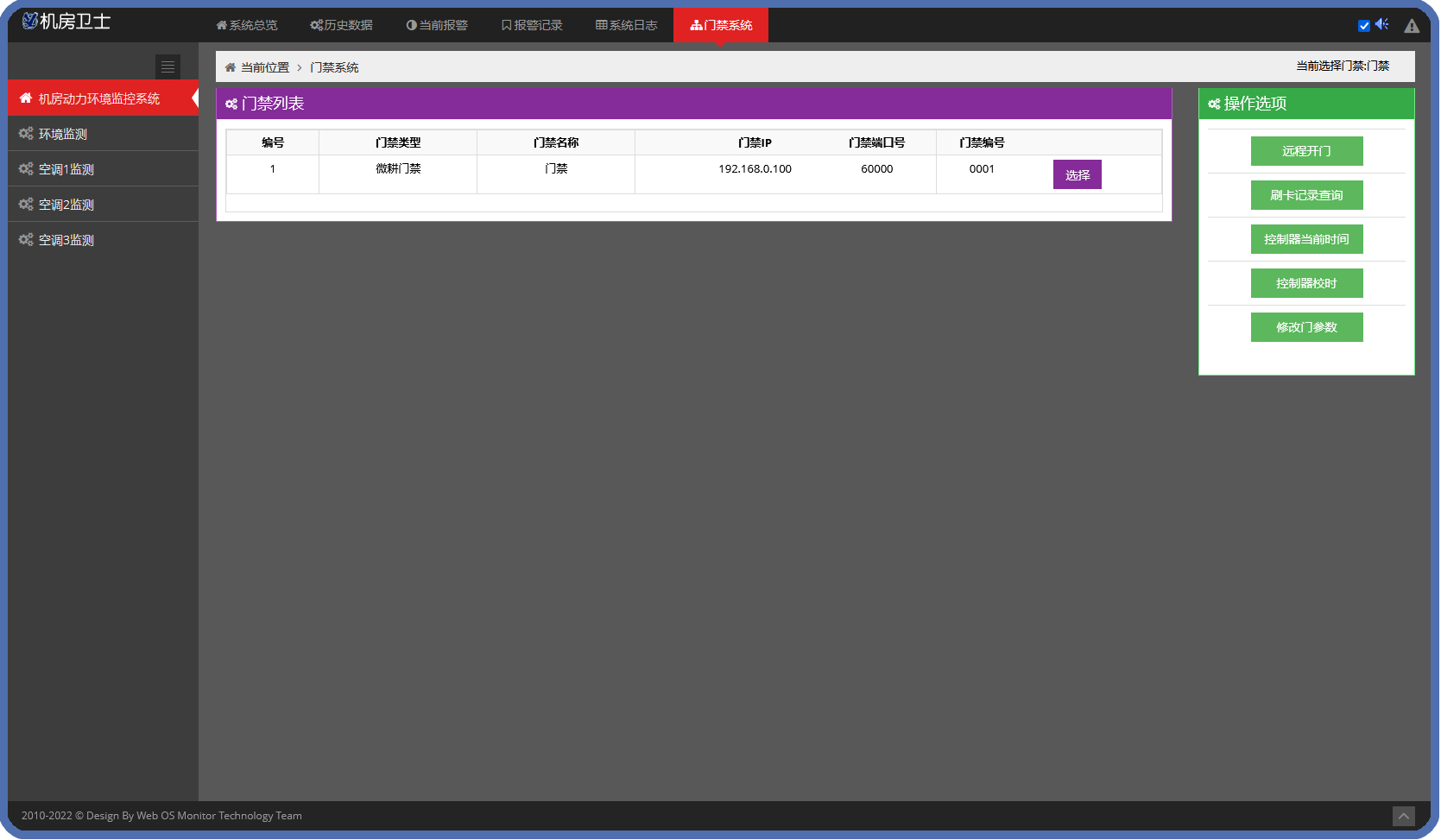Select the 门禁系统 access control tab

tap(721, 25)
